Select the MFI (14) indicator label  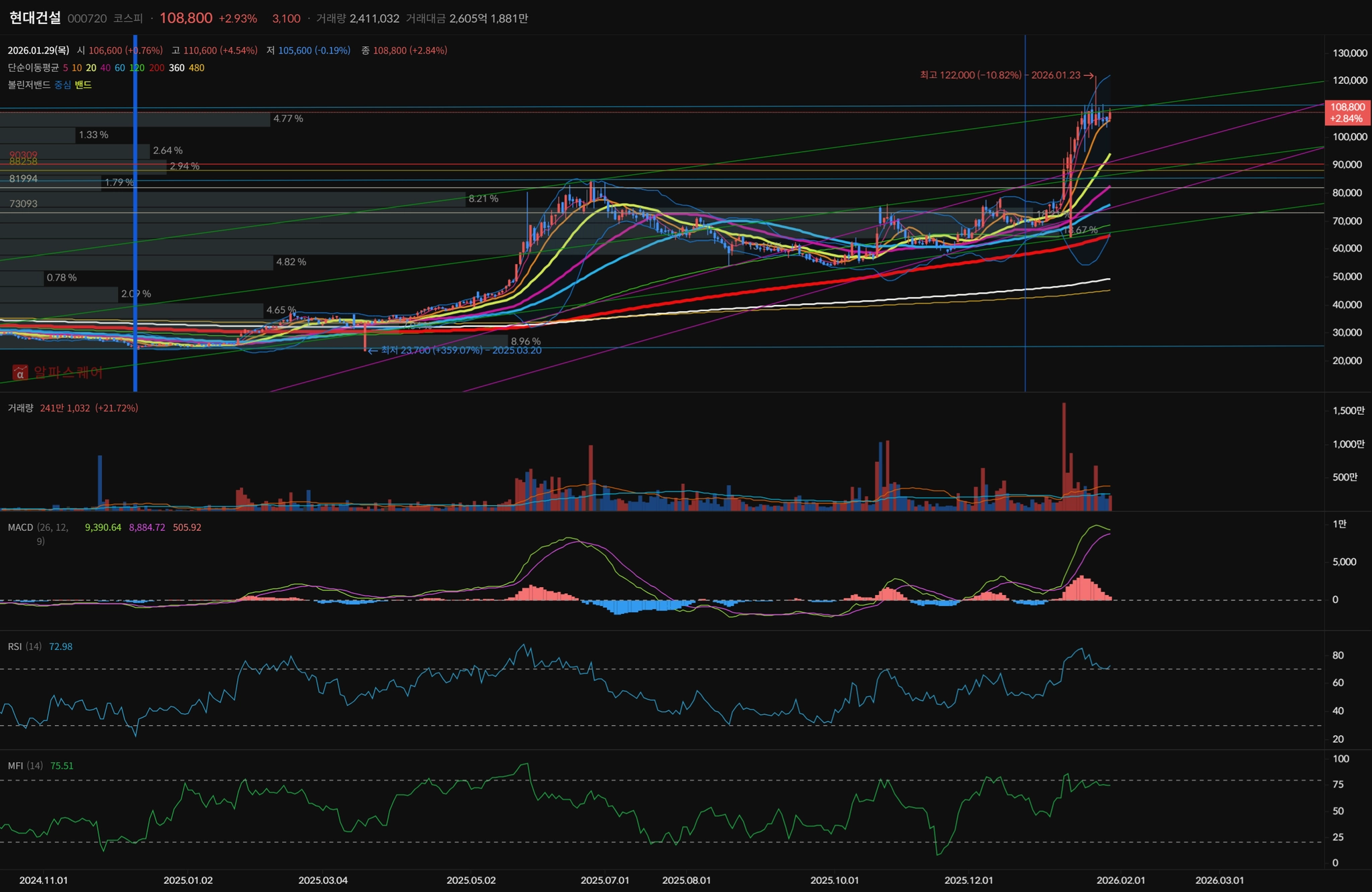25,765
